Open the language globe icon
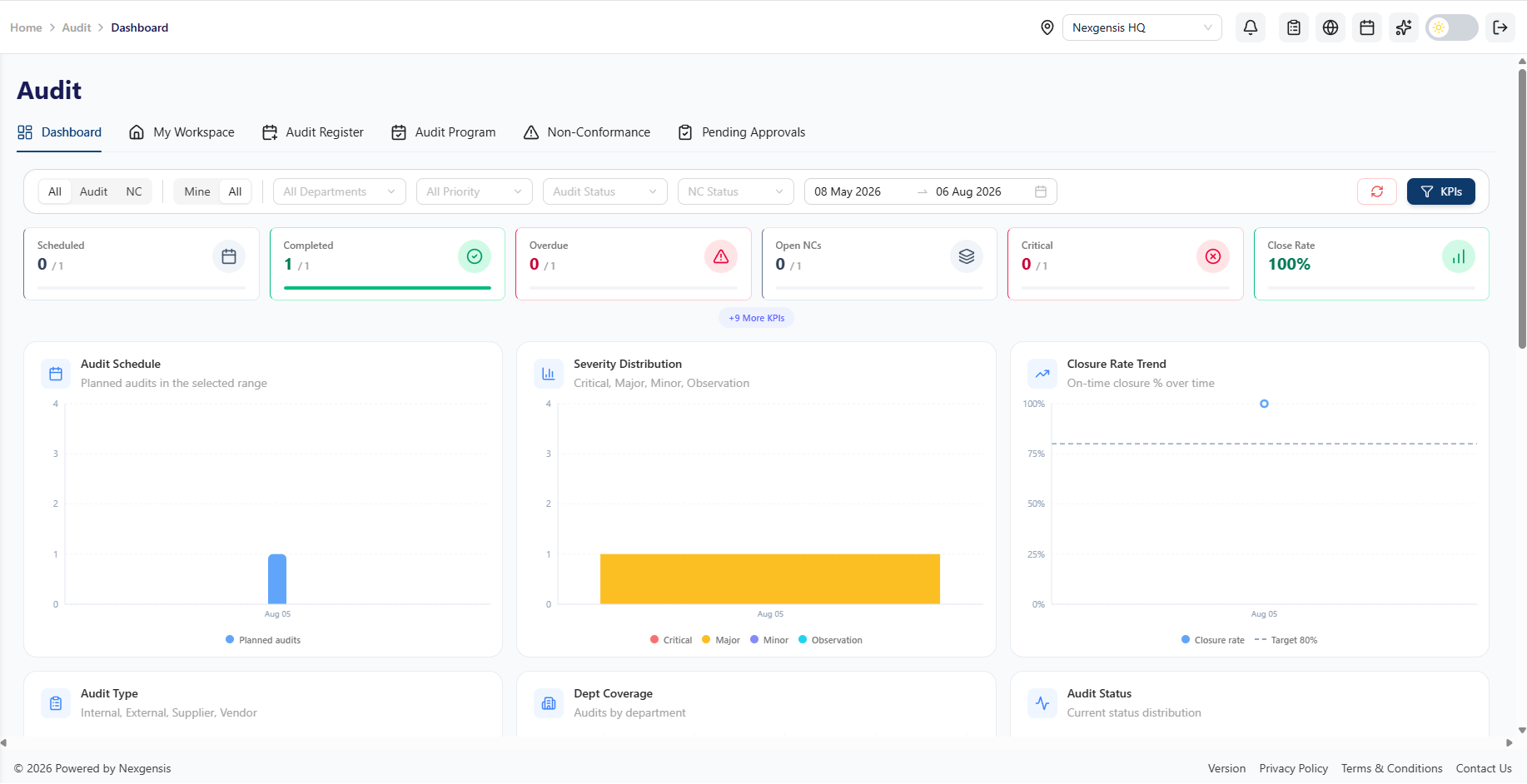This screenshot has width=1527, height=784. coord(1331,27)
